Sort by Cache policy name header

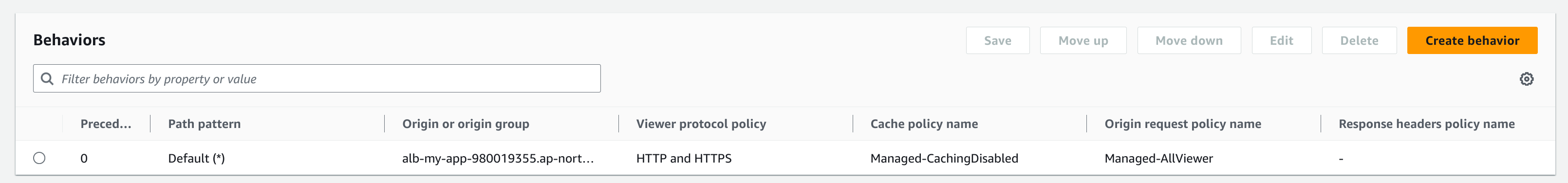coord(924,124)
